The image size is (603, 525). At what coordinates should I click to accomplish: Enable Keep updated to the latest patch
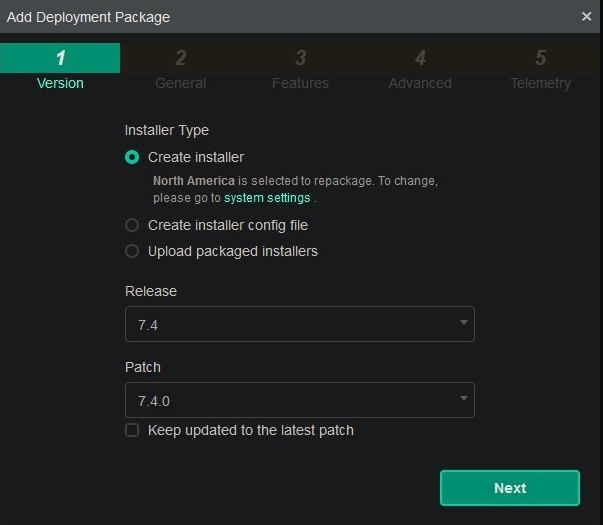(132, 430)
